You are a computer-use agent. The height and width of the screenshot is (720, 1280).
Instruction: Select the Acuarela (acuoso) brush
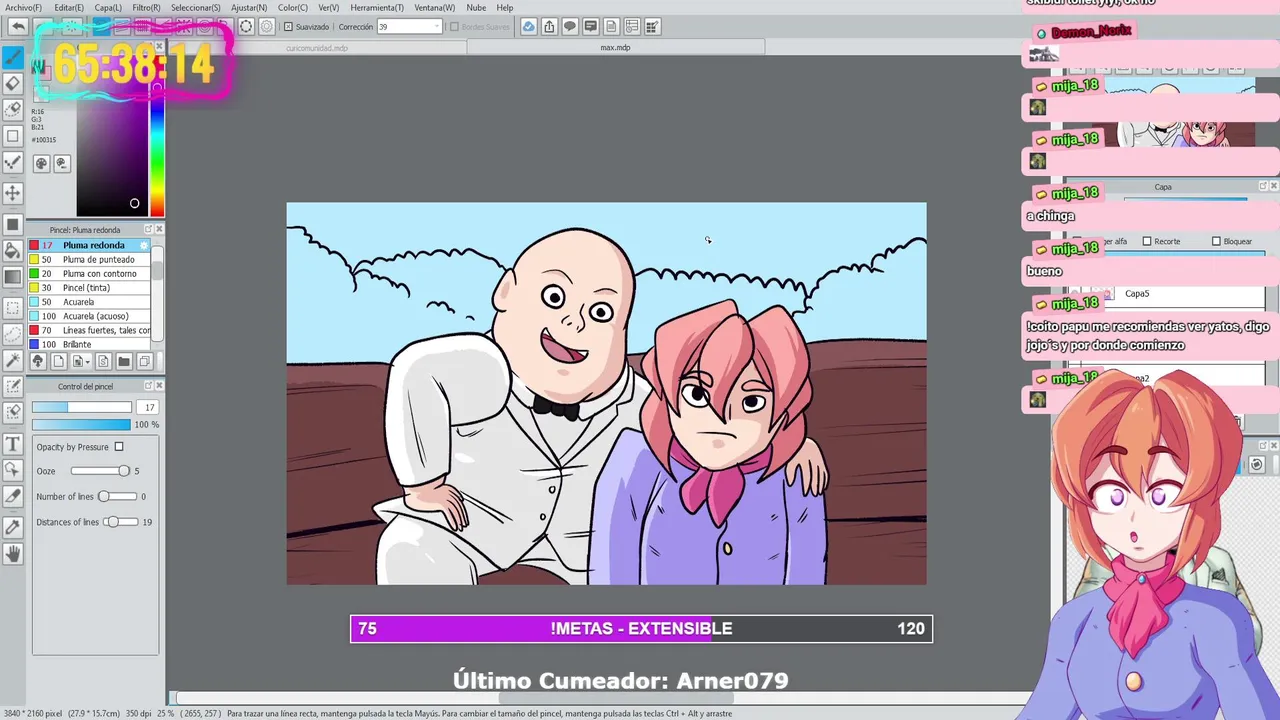coord(90,316)
